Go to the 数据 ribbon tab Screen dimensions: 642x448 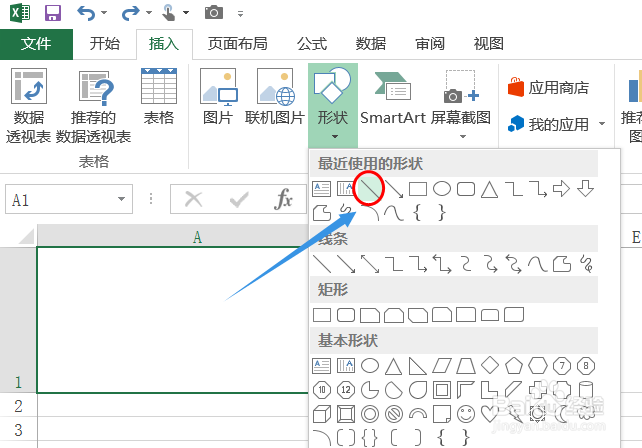point(371,44)
